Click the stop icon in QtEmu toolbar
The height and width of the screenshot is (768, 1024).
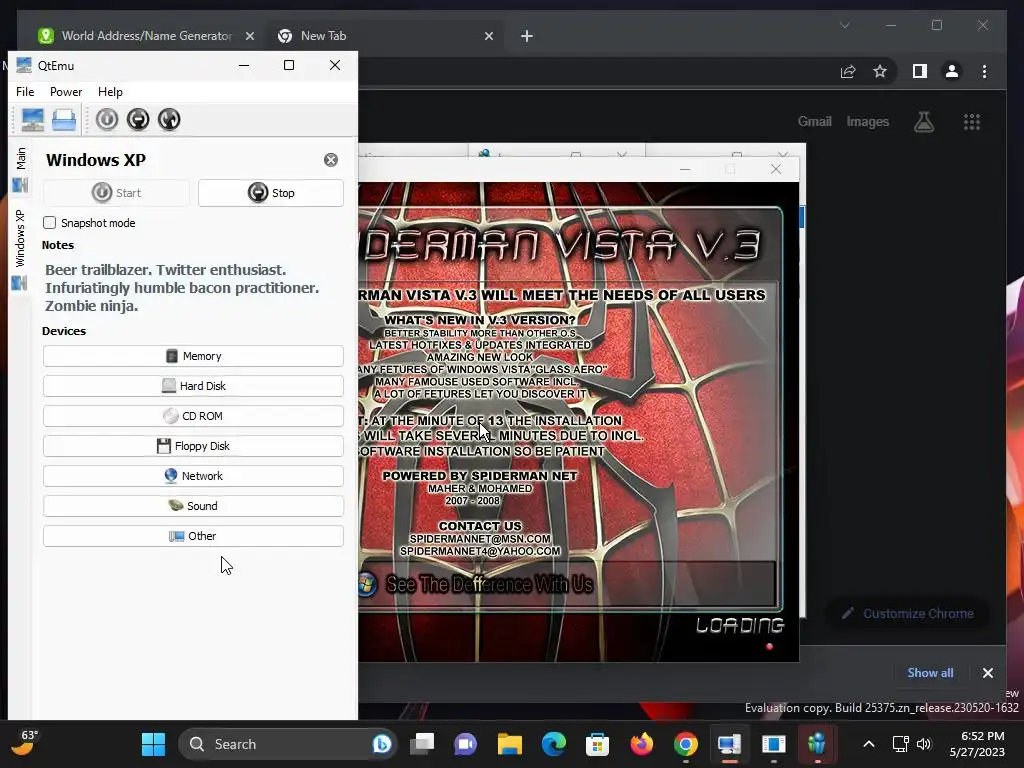tap(138, 120)
